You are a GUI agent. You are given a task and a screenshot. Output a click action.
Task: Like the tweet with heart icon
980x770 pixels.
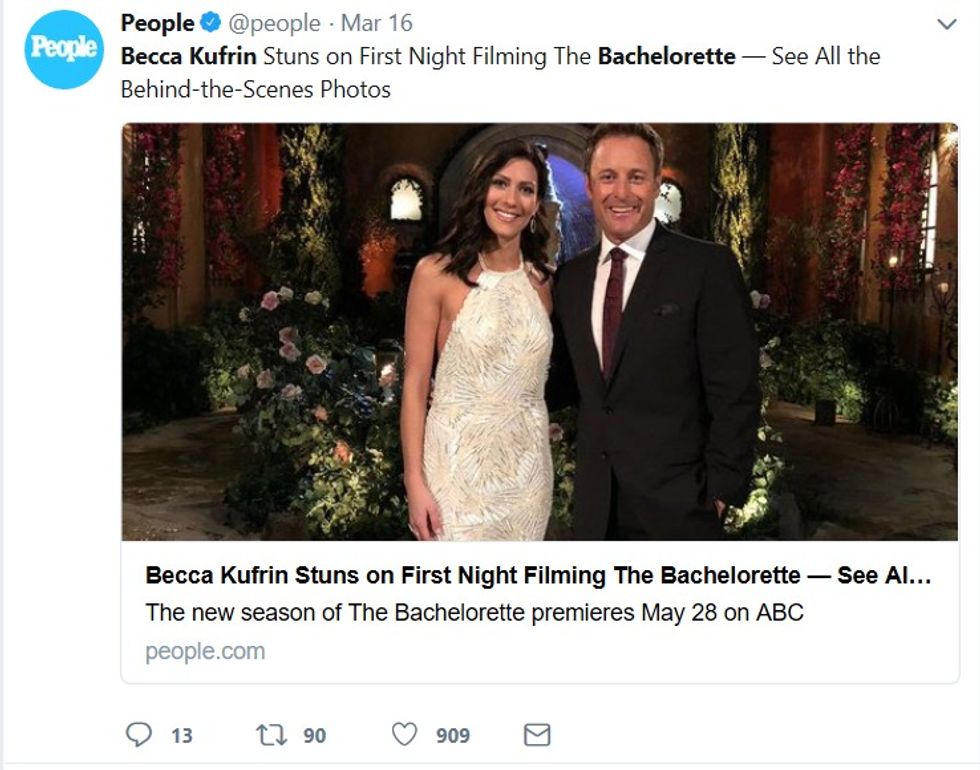click(404, 735)
